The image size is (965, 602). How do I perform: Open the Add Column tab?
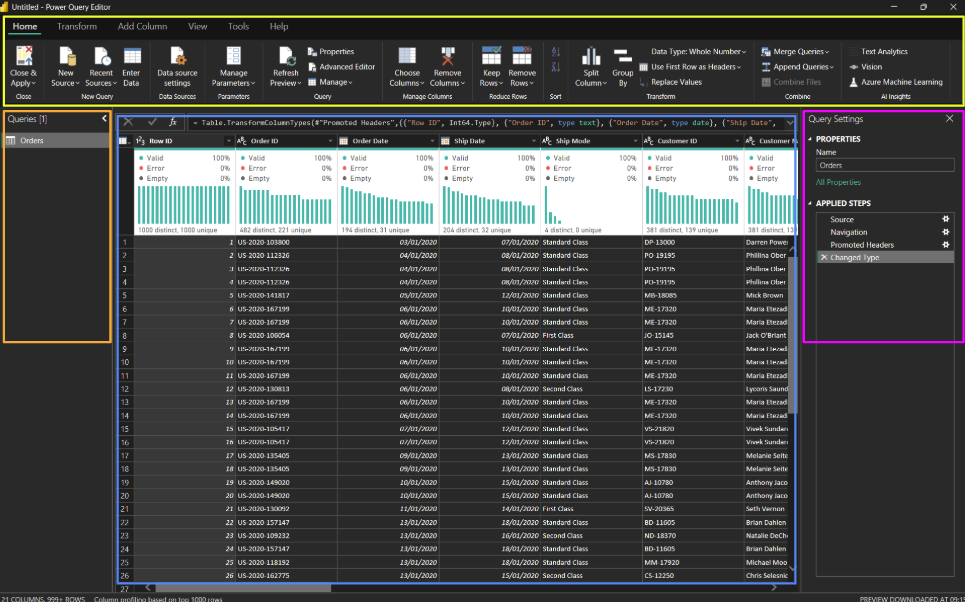coord(142,26)
